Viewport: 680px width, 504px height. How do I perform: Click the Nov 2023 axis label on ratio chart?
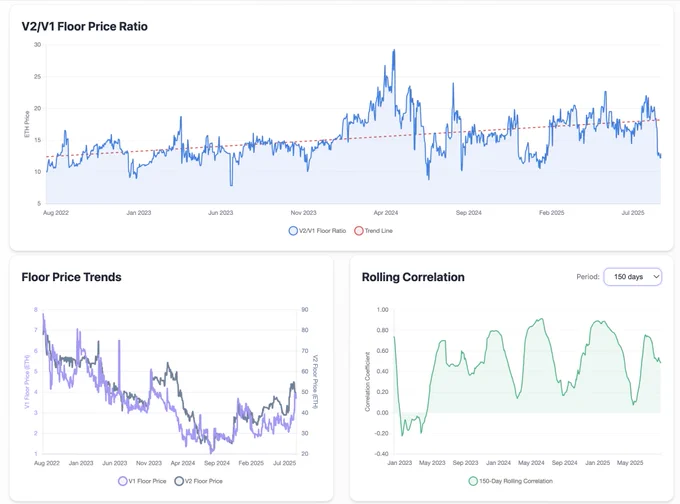tap(304, 213)
